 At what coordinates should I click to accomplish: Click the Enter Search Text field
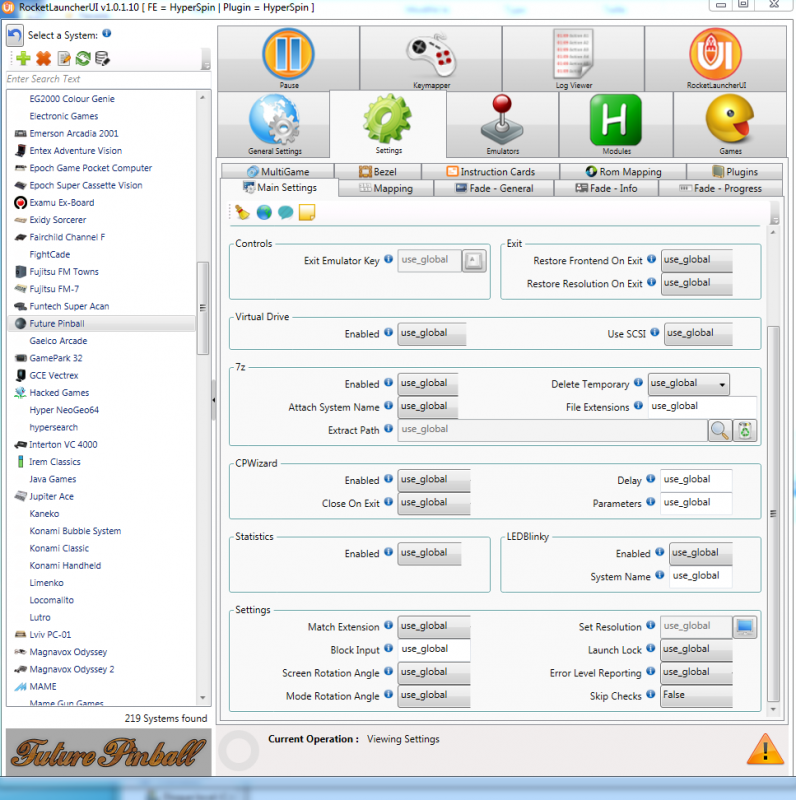click(x=108, y=79)
